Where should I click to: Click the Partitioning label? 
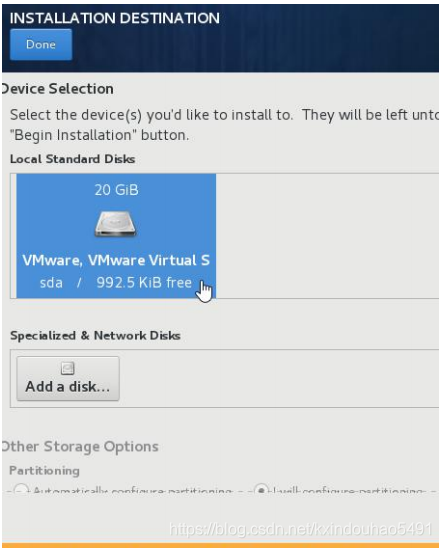pos(44,471)
